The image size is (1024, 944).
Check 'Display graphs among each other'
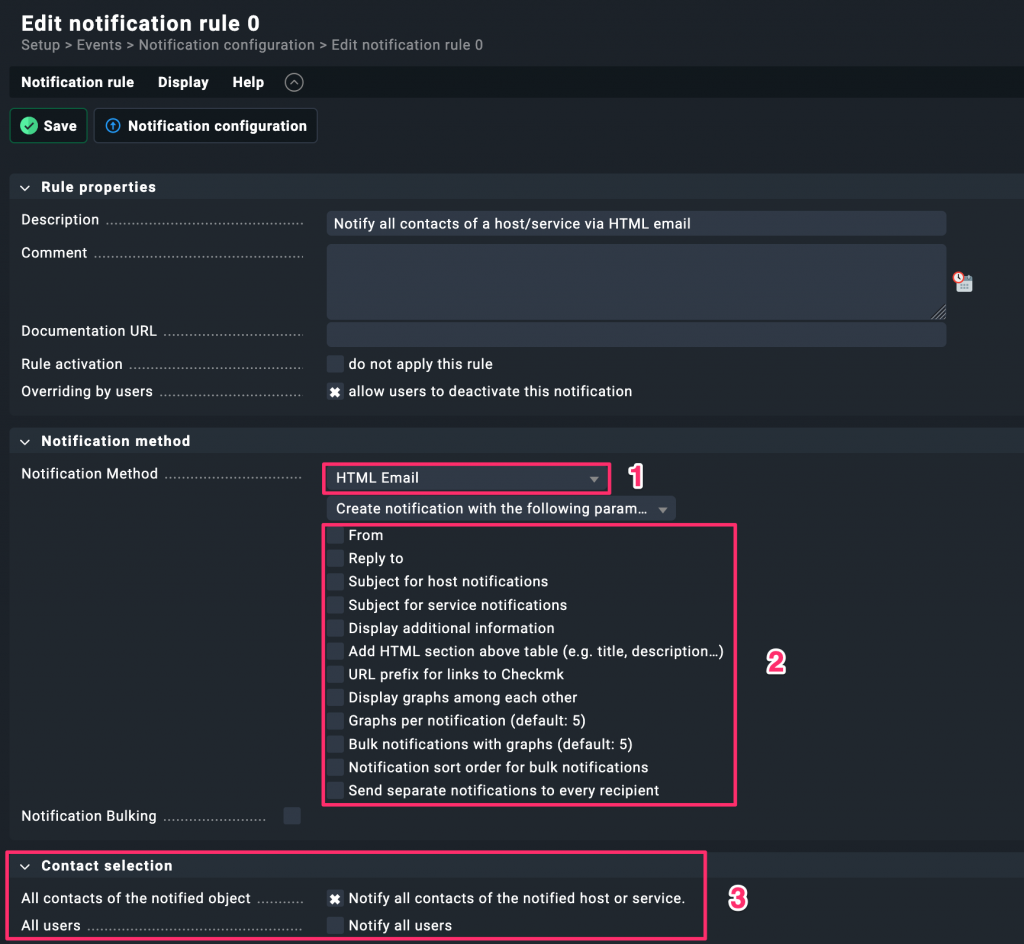(x=335, y=698)
